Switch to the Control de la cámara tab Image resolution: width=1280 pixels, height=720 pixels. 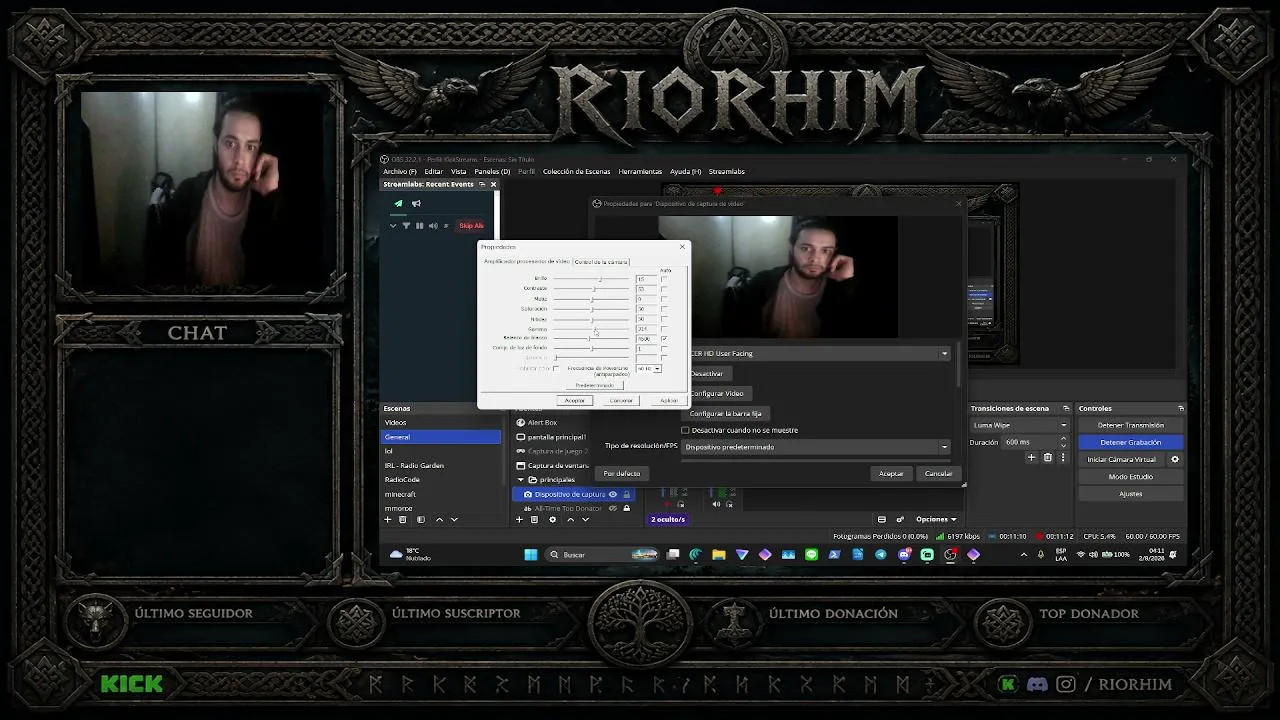pyautogui.click(x=601, y=262)
